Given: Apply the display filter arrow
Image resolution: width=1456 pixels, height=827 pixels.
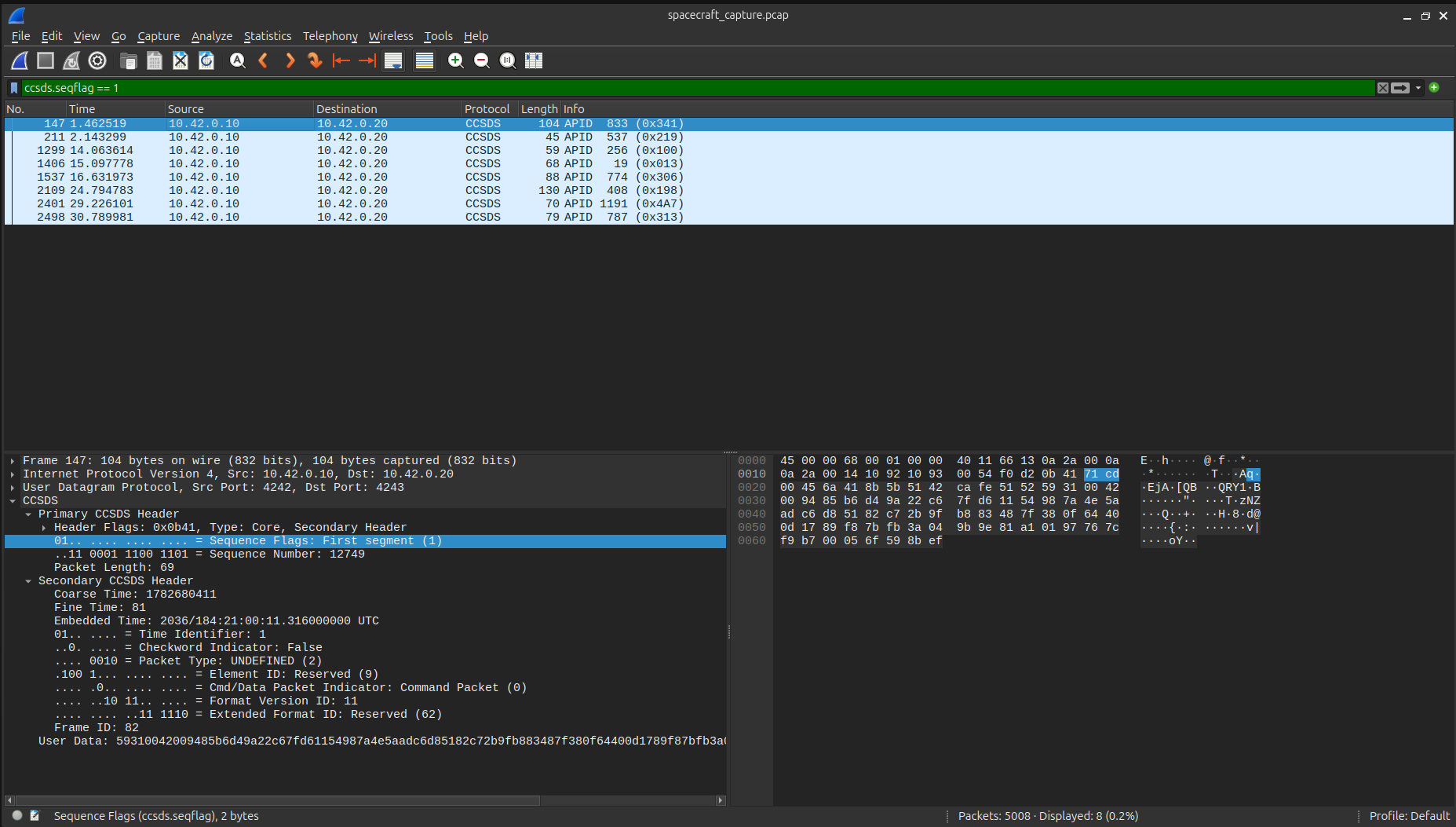Looking at the screenshot, I should (x=1400, y=88).
